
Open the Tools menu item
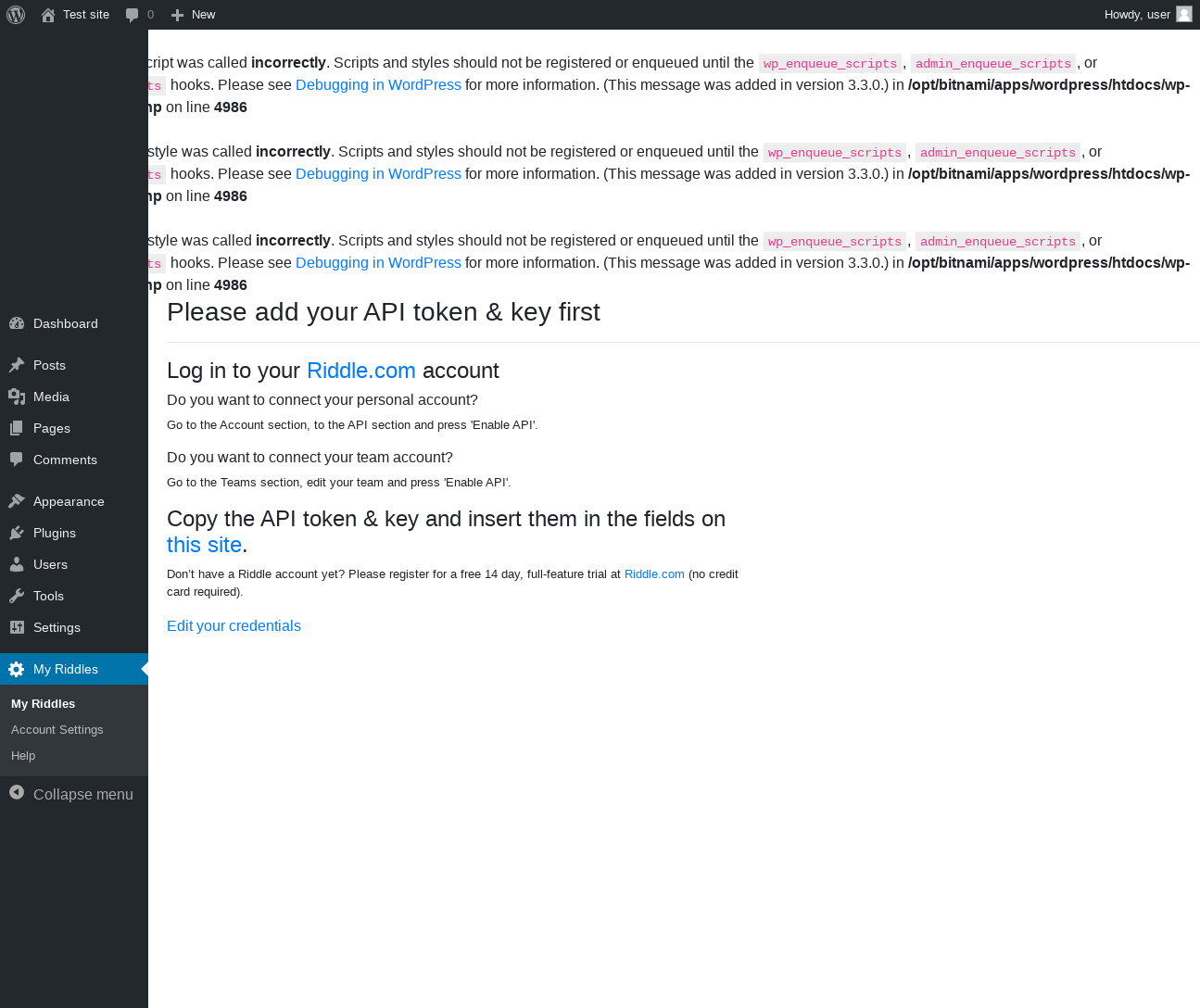(74, 596)
